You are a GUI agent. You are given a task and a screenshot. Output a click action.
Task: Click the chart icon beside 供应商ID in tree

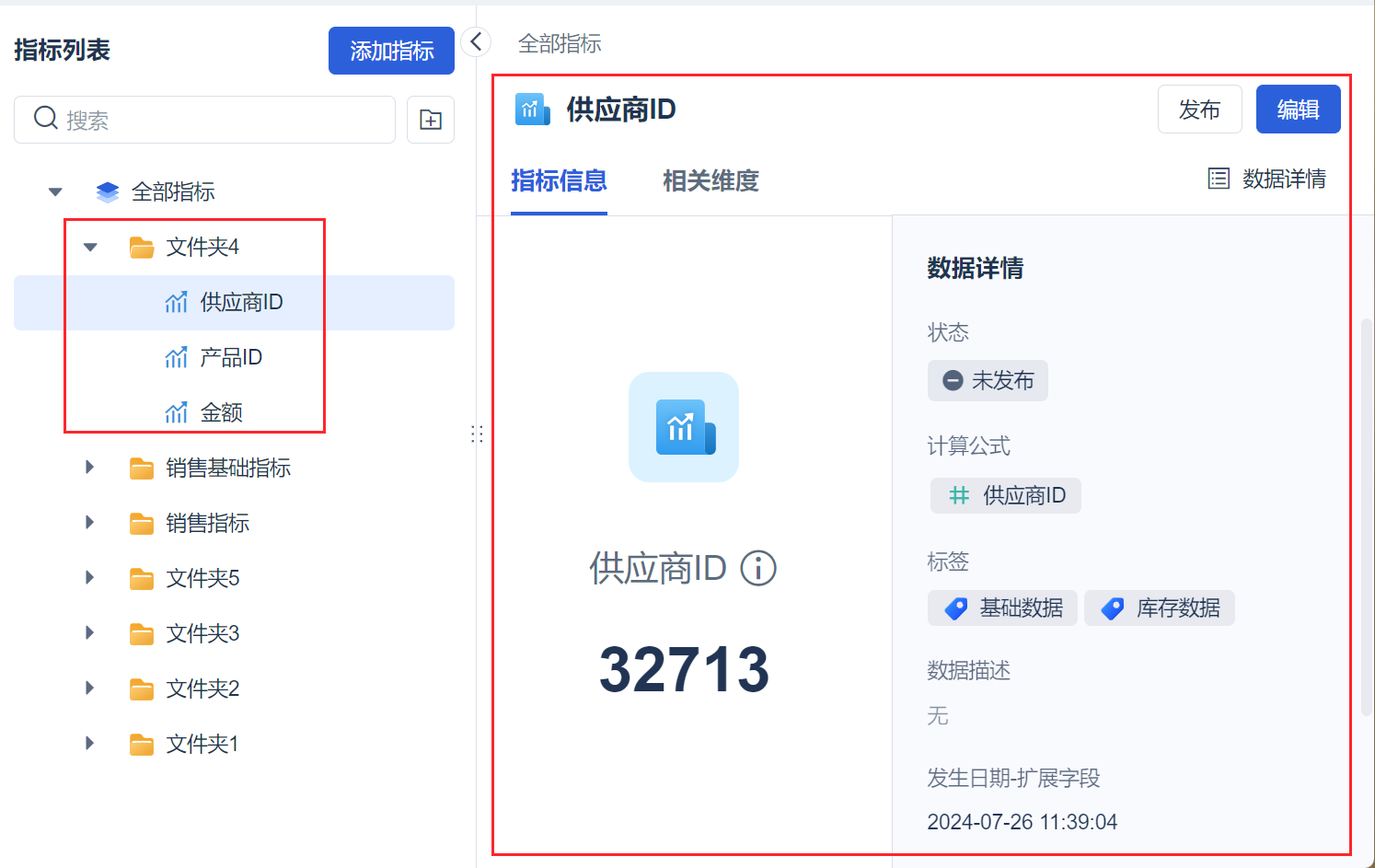(176, 302)
